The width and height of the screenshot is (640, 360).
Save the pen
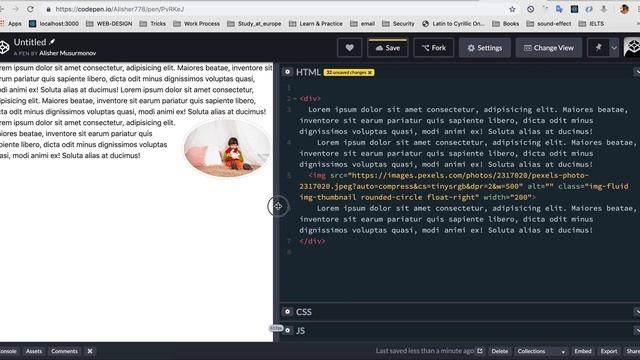coord(387,48)
